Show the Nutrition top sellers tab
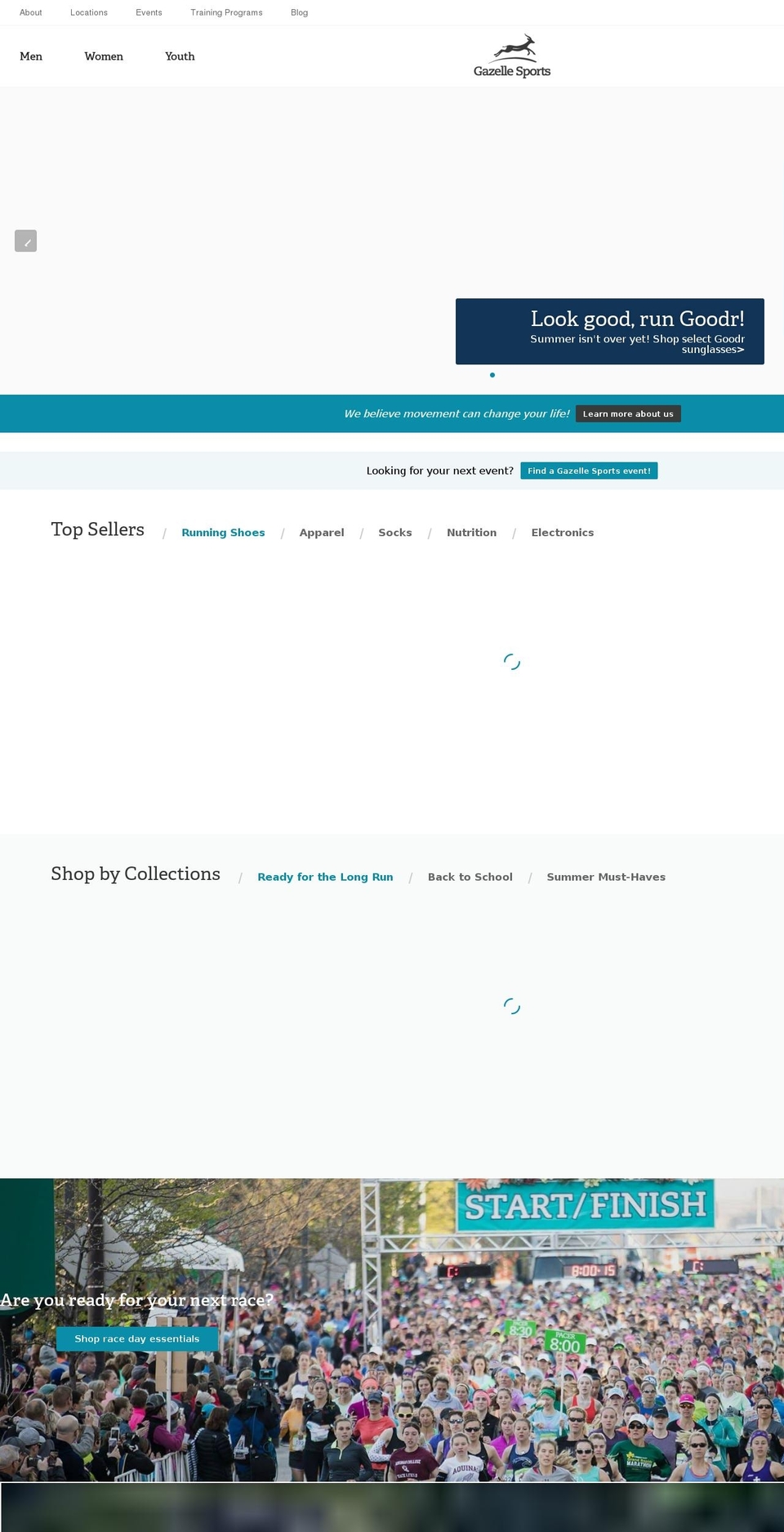Viewport: 784px width, 1532px height. pyautogui.click(x=471, y=533)
